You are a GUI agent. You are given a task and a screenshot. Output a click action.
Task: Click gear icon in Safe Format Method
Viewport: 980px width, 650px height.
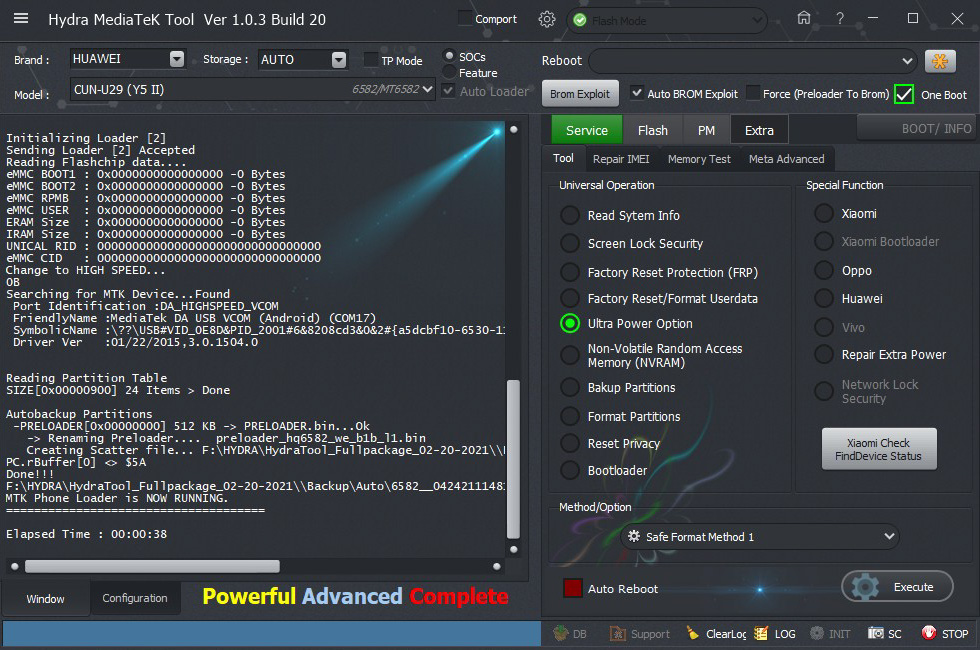[x=634, y=536]
